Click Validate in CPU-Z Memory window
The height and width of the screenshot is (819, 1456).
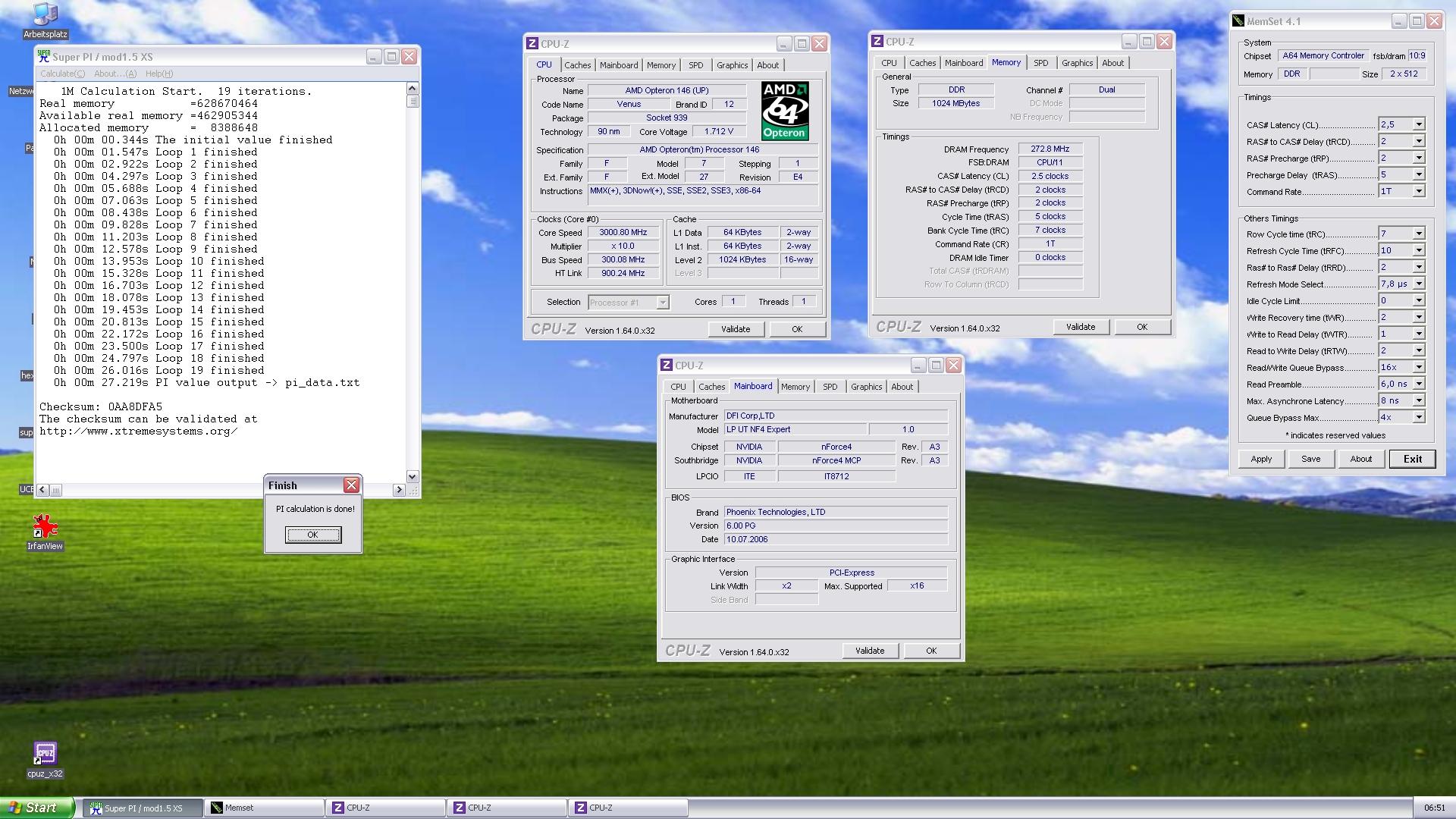click(x=1080, y=327)
